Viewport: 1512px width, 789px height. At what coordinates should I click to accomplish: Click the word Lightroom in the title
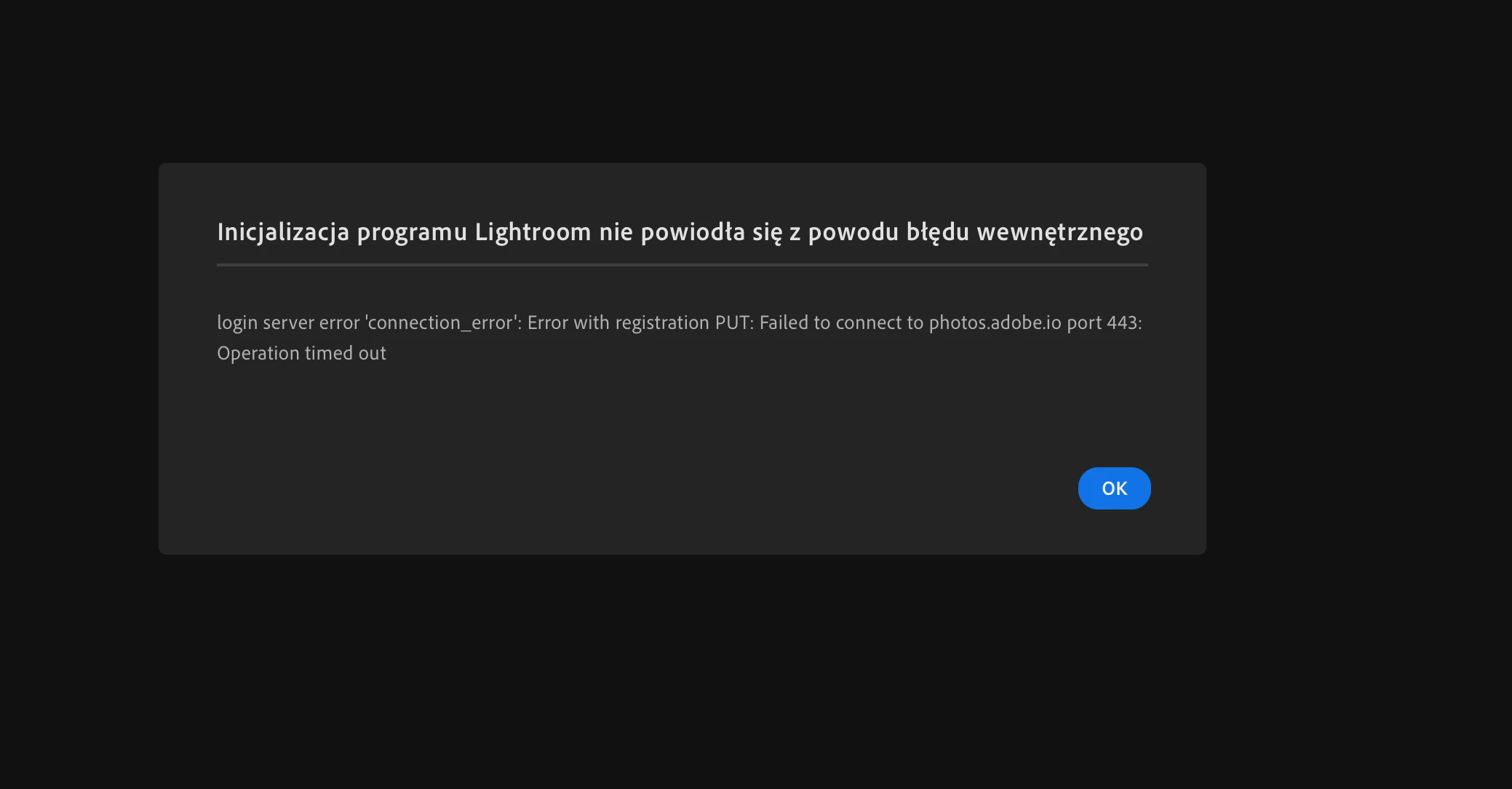click(533, 232)
